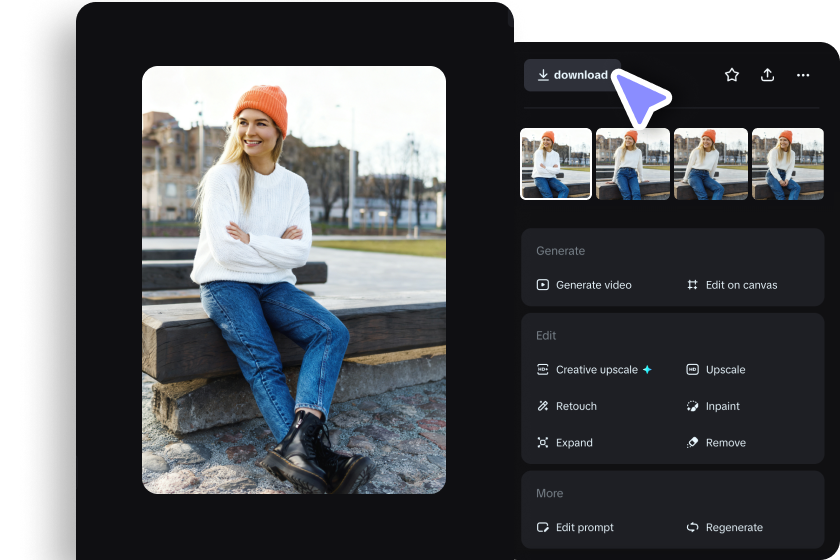Select the third image variation thumbnail

(x=710, y=163)
